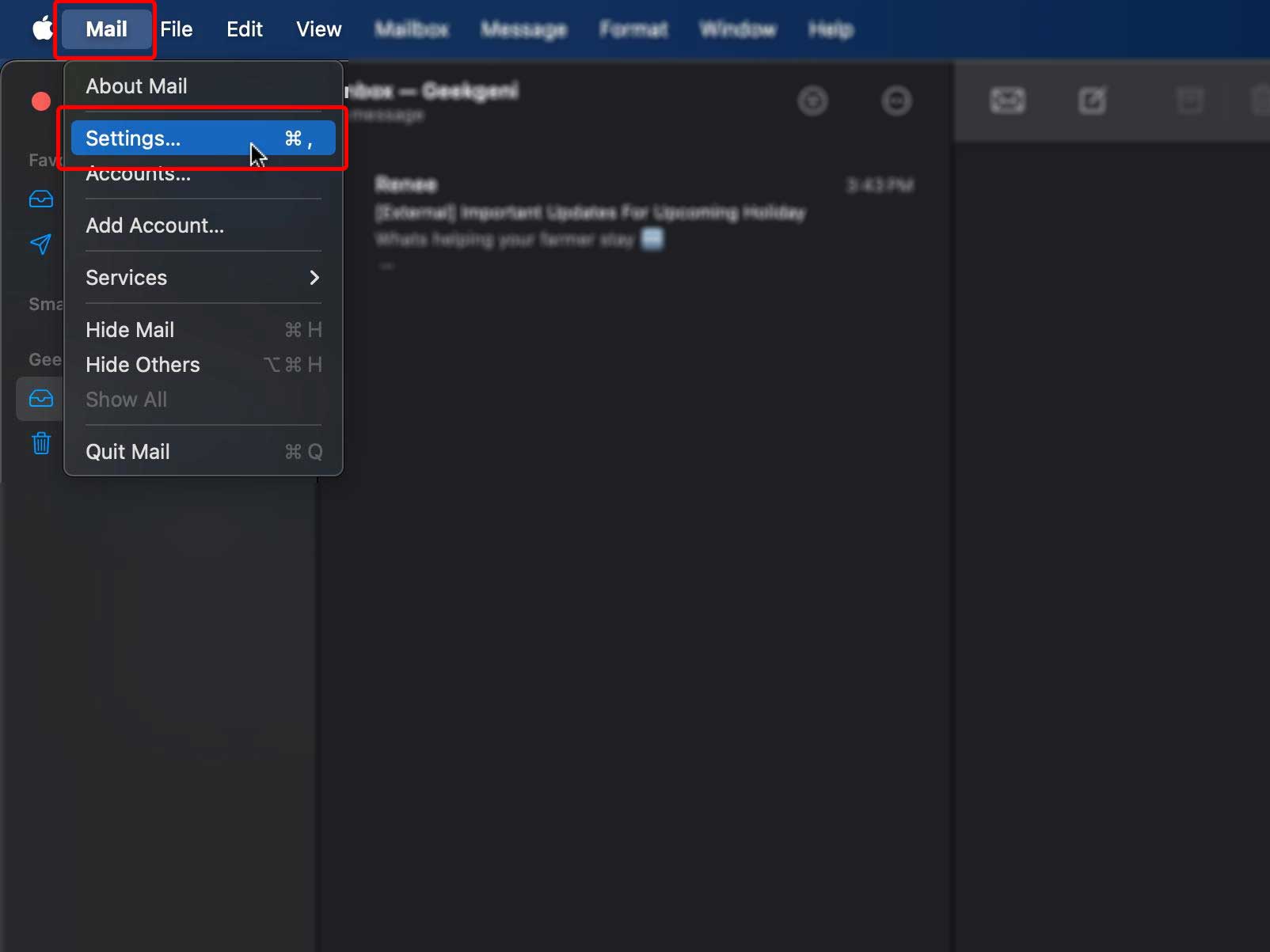This screenshot has height=952, width=1270.
Task: Click the Get Mail envelope icon
Action: (1007, 101)
